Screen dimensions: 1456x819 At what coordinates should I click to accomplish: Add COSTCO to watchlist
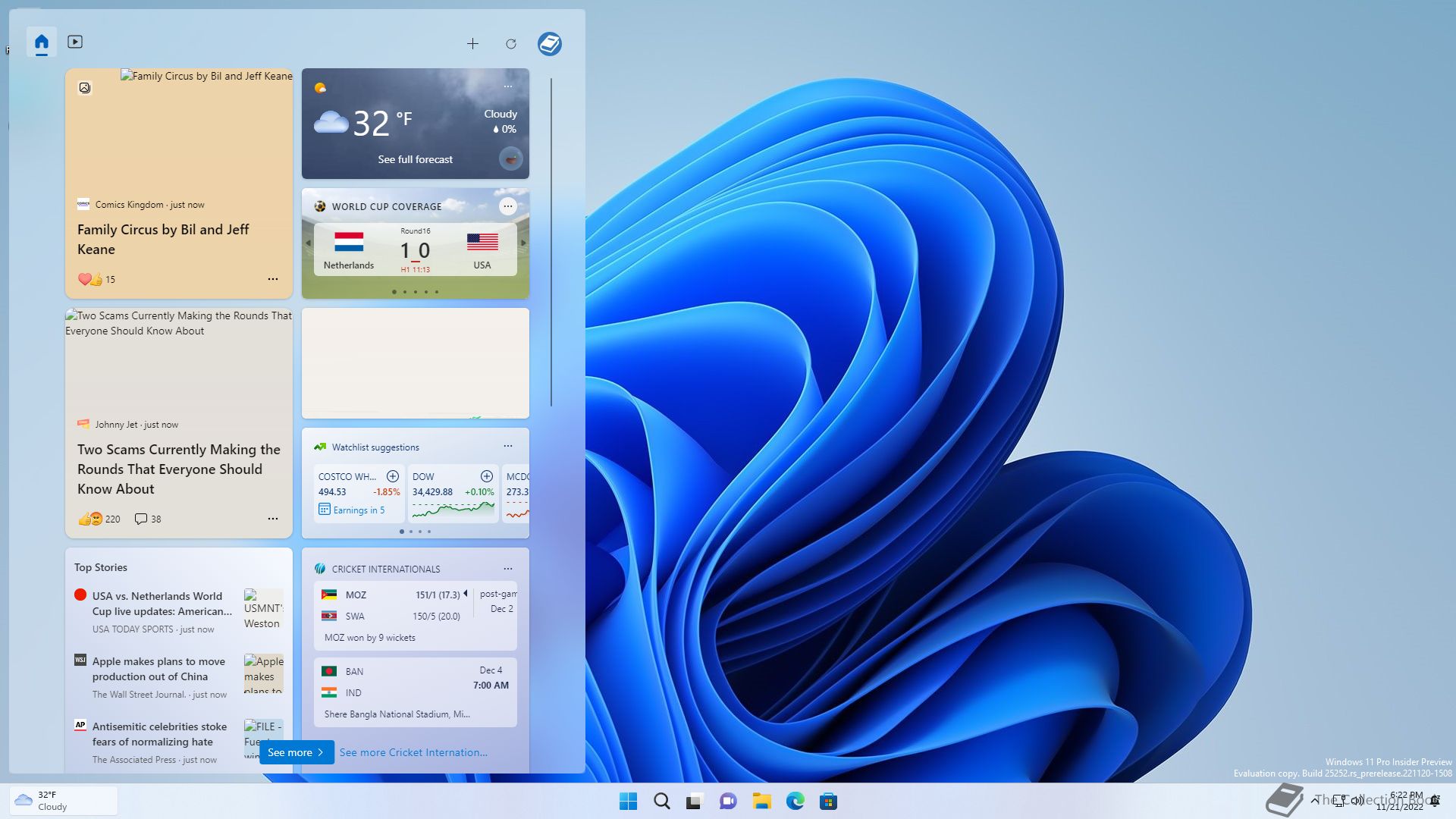(393, 476)
